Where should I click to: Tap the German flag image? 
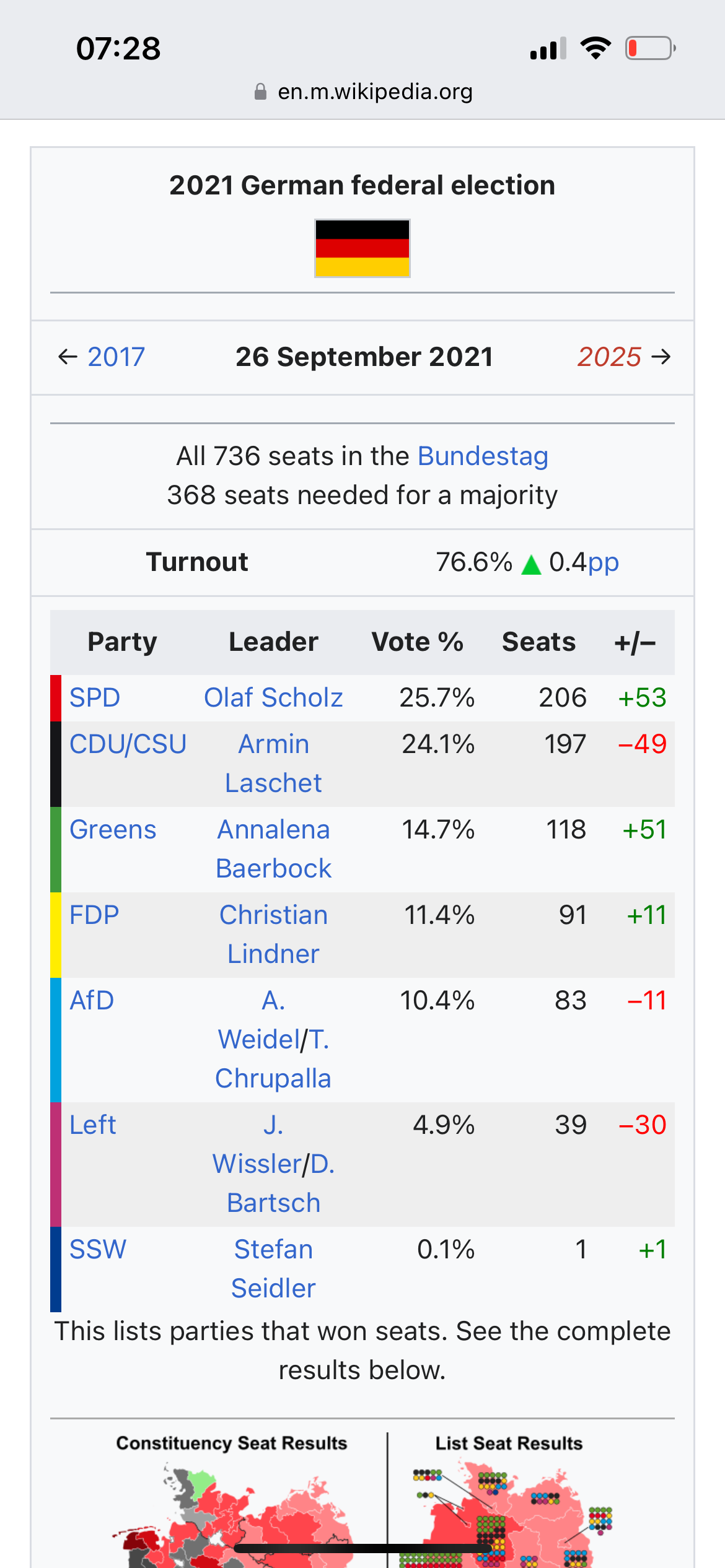pos(362,248)
